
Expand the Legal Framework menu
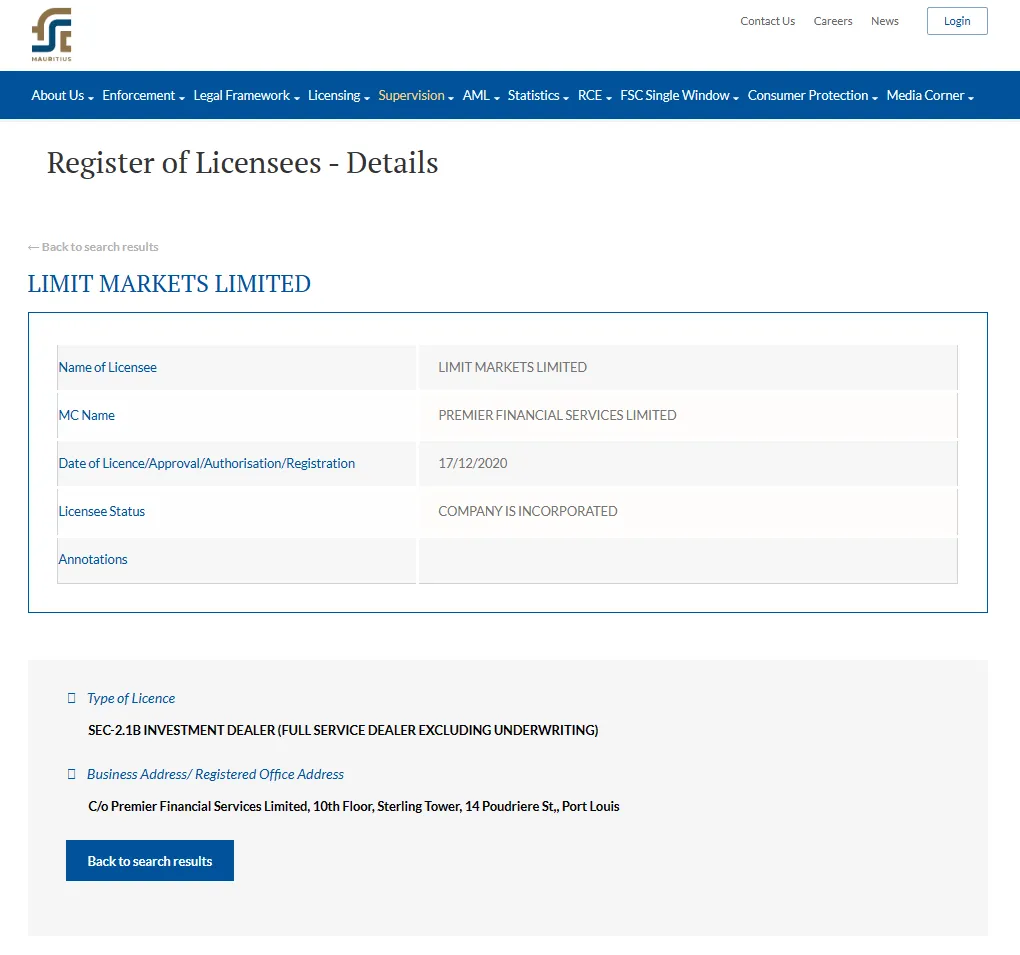tap(247, 96)
